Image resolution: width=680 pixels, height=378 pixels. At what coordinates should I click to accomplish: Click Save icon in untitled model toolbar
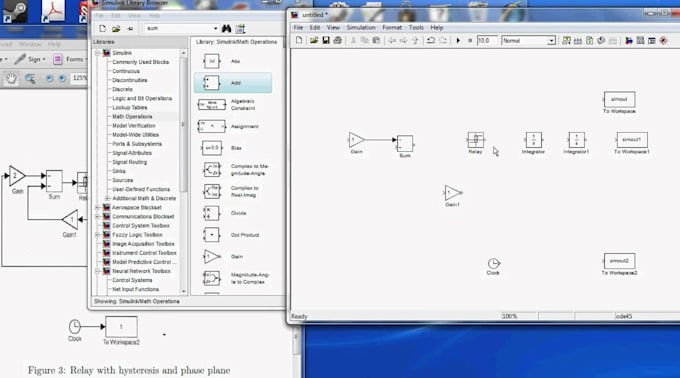click(326, 40)
